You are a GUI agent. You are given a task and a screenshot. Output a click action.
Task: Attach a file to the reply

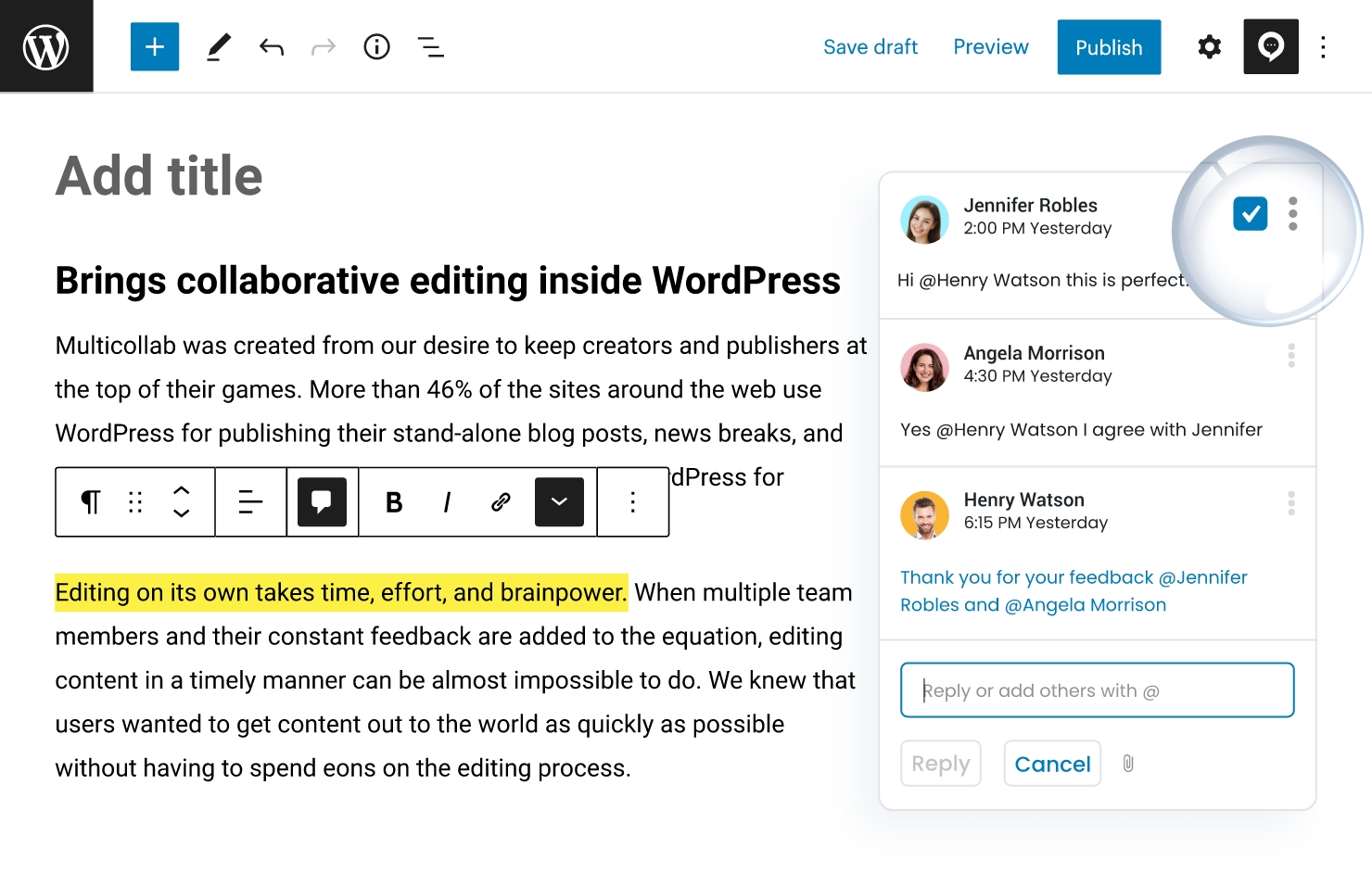point(1128,763)
